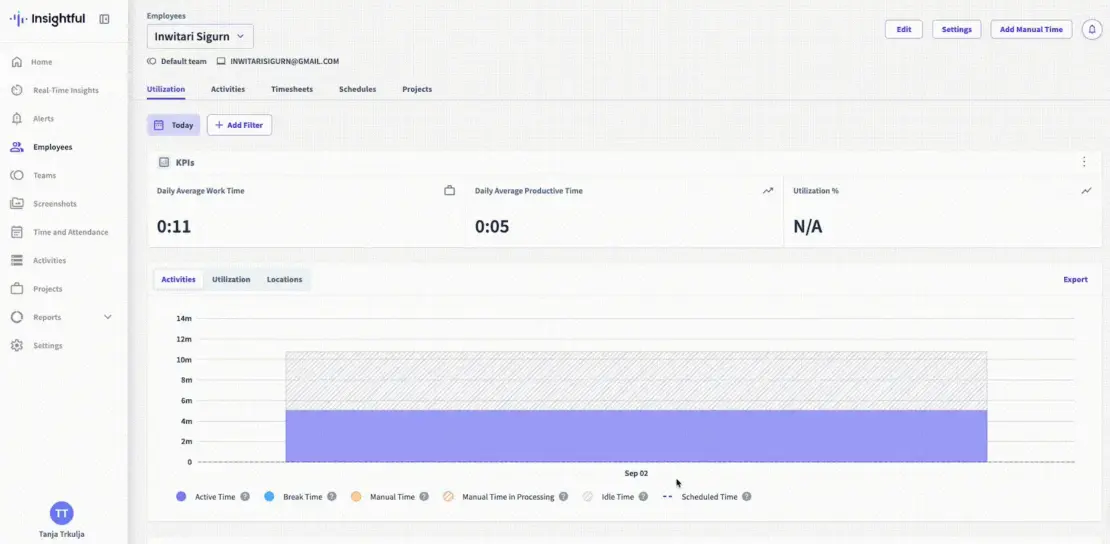Screen dimensions: 1110x544
Task: Click the Add Filter button
Action: click(x=239, y=125)
